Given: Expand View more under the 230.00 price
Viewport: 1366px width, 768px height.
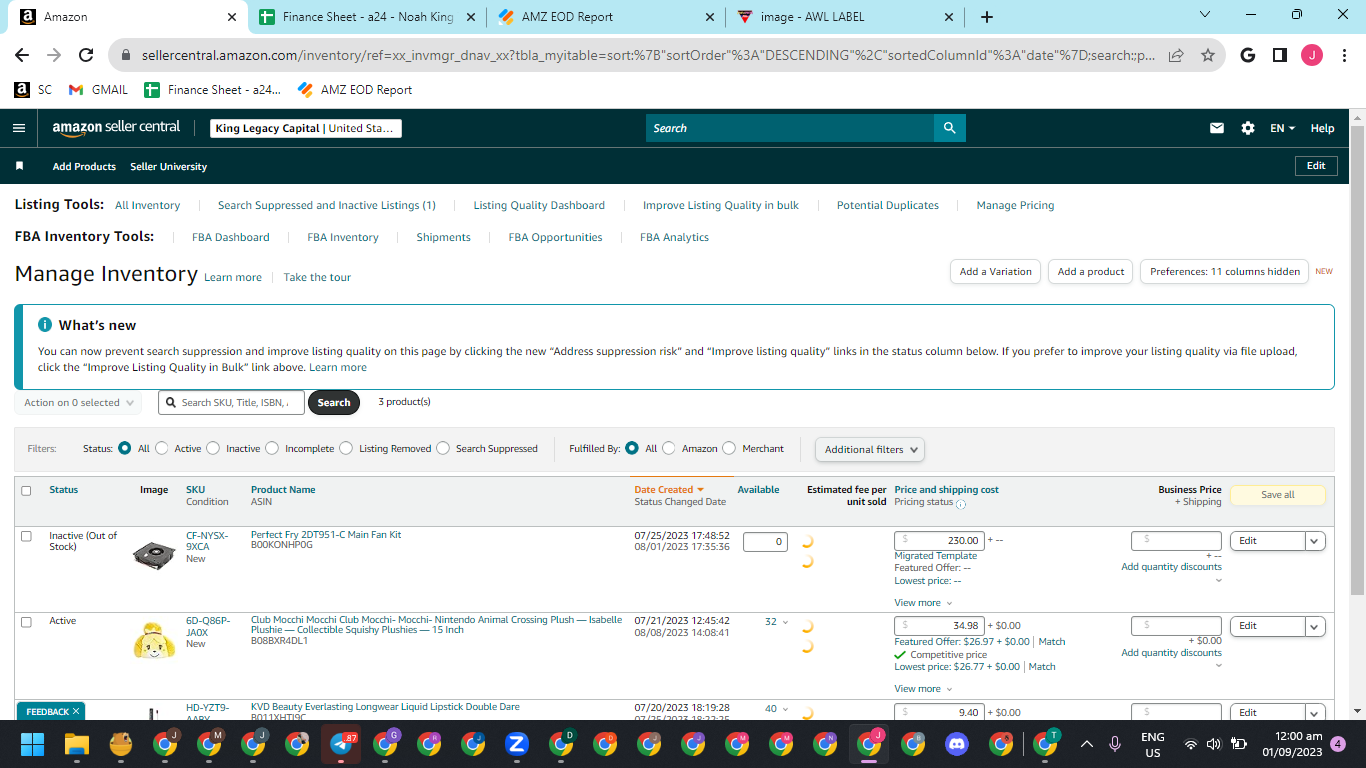Looking at the screenshot, I should [923, 603].
